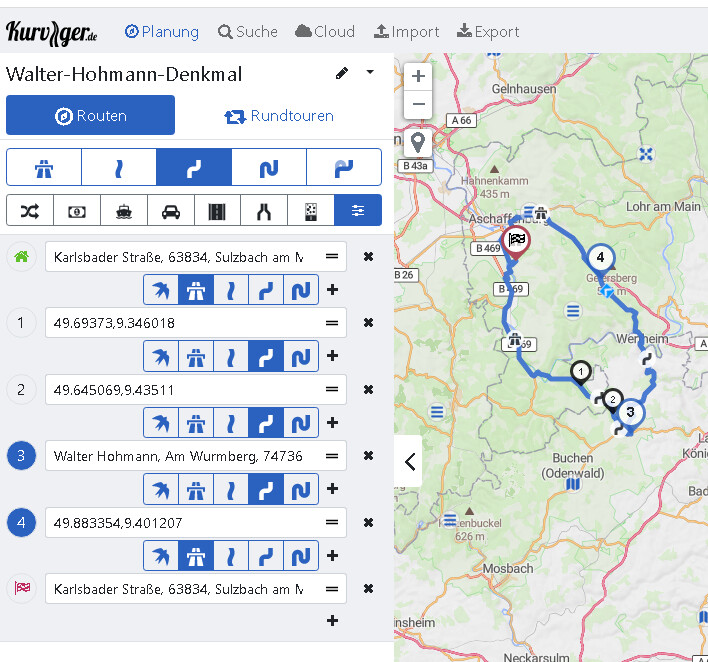The width and height of the screenshot is (708, 662).
Task: Click the map location marker button
Action: (418, 142)
